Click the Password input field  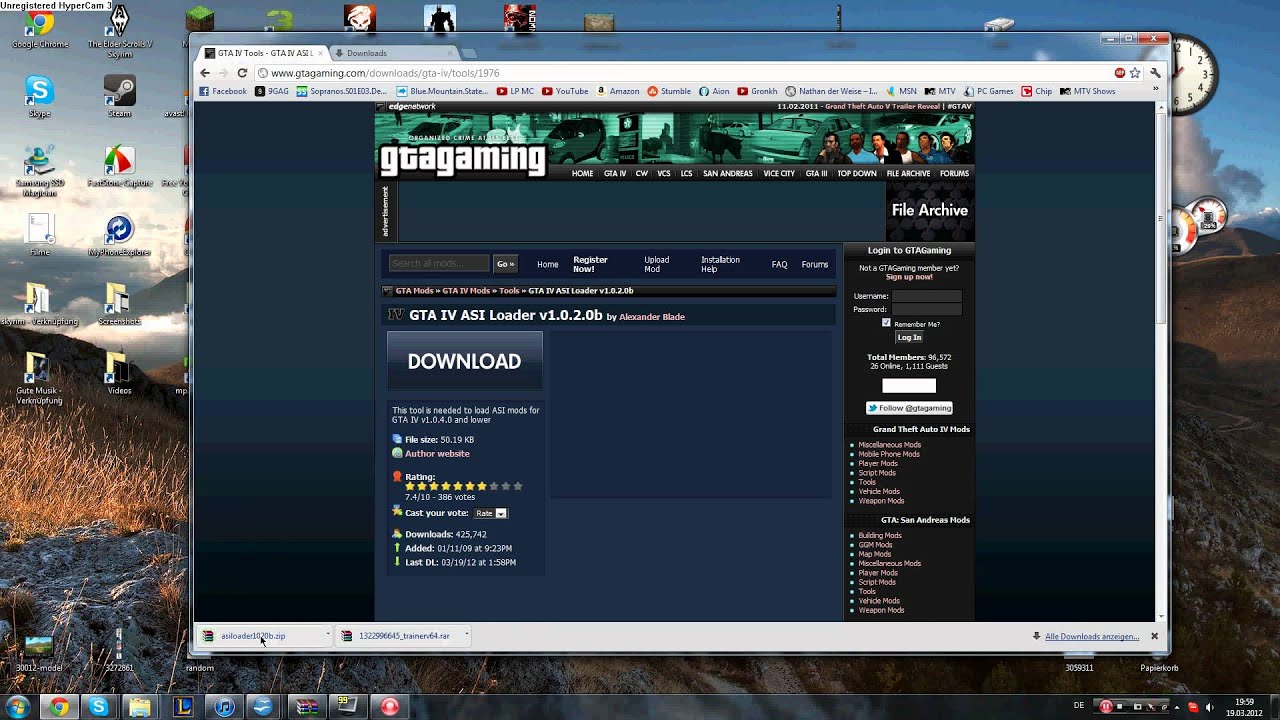click(927, 309)
